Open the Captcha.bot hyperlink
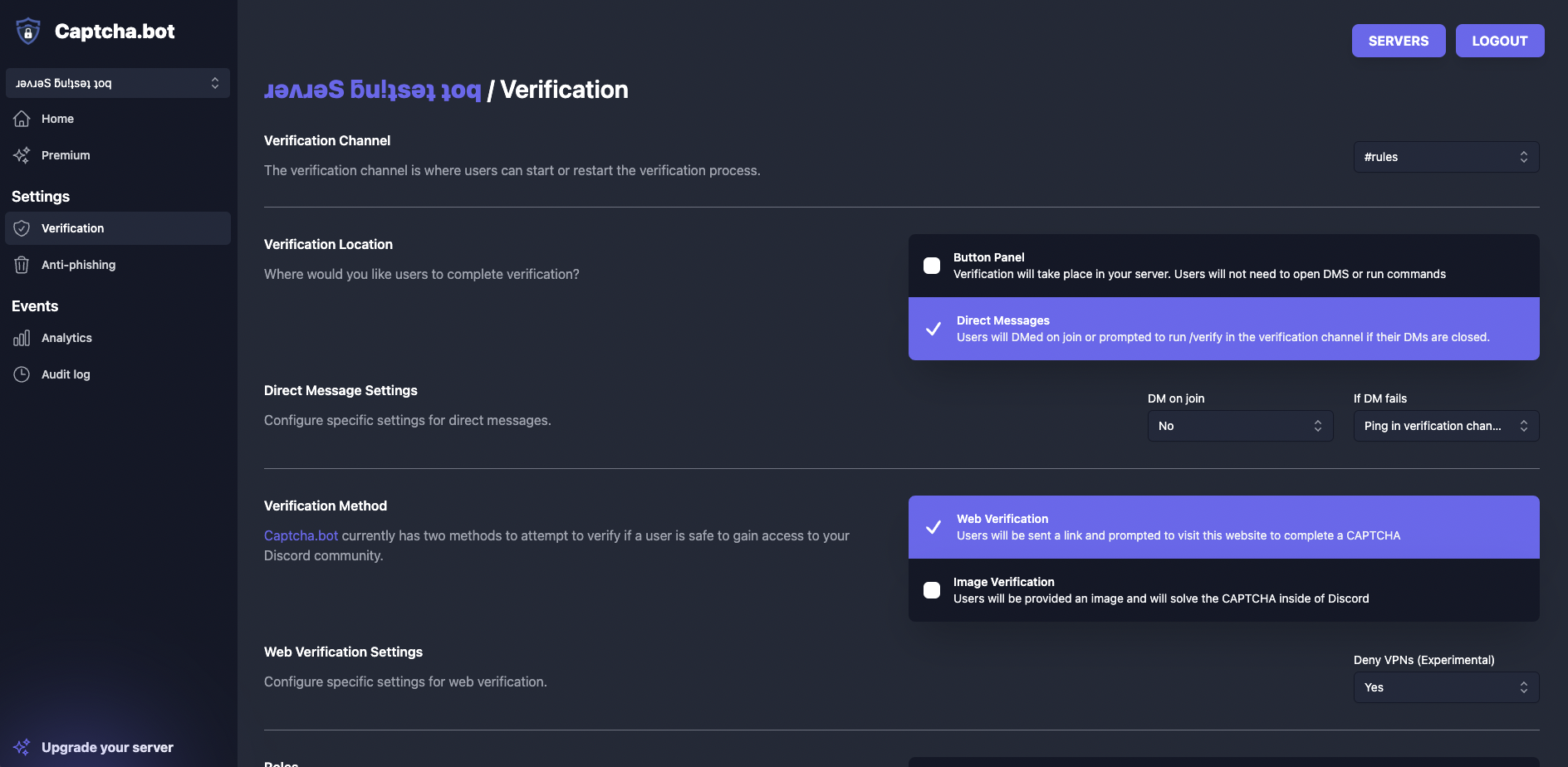1568x767 pixels. (x=301, y=535)
